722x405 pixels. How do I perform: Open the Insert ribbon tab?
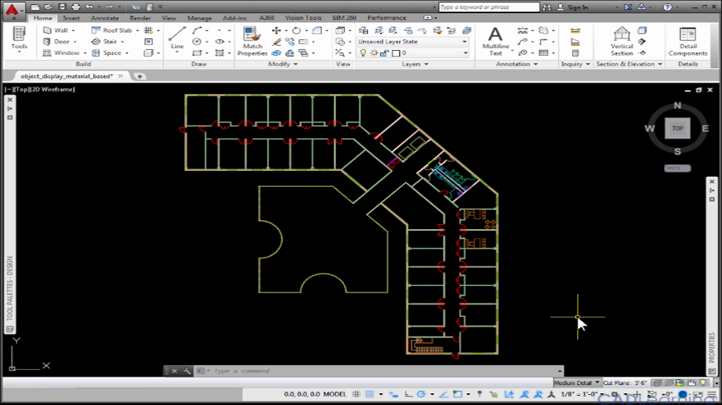click(72, 18)
